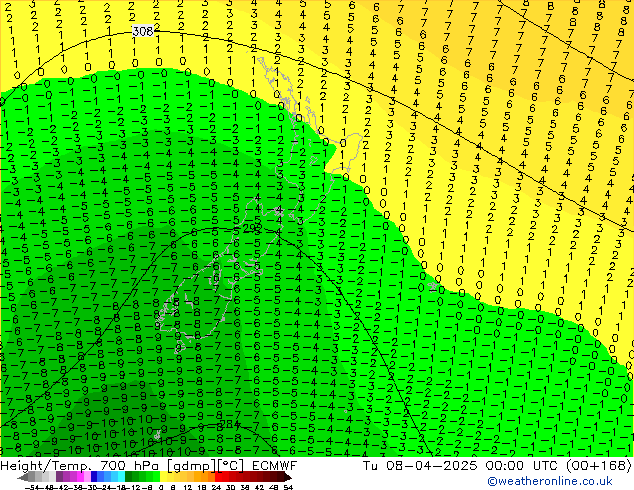Click the bright red segment of the color scale

pyautogui.click(x=218, y=477)
